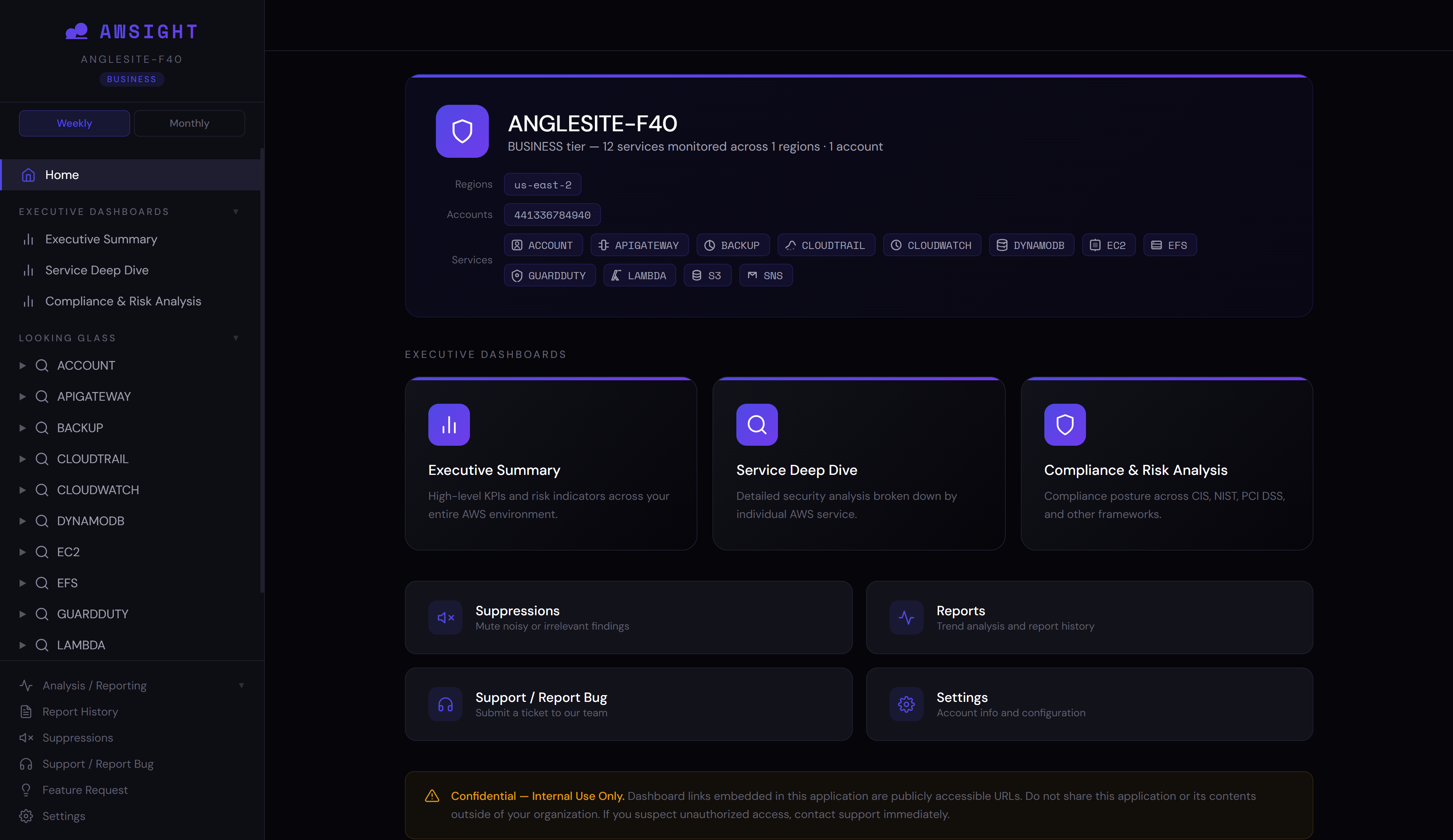Click the us-east-2 region chip
Viewport: 1453px width, 840px height.
(543, 185)
